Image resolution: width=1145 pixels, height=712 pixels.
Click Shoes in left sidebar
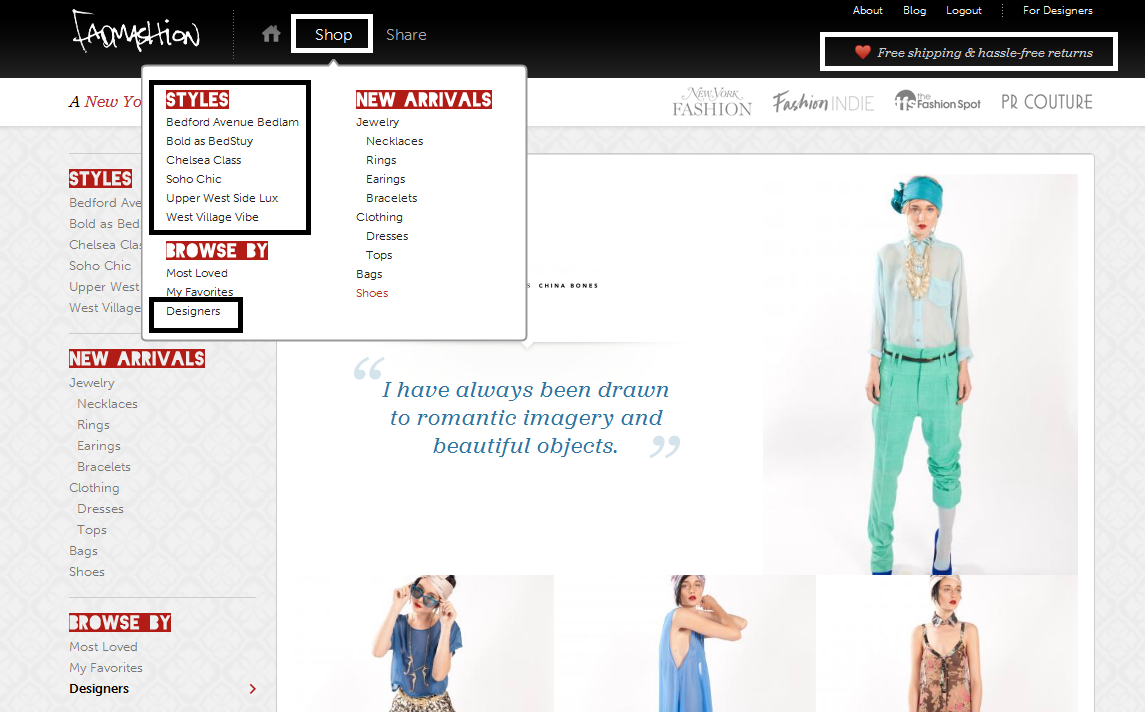click(x=87, y=572)
